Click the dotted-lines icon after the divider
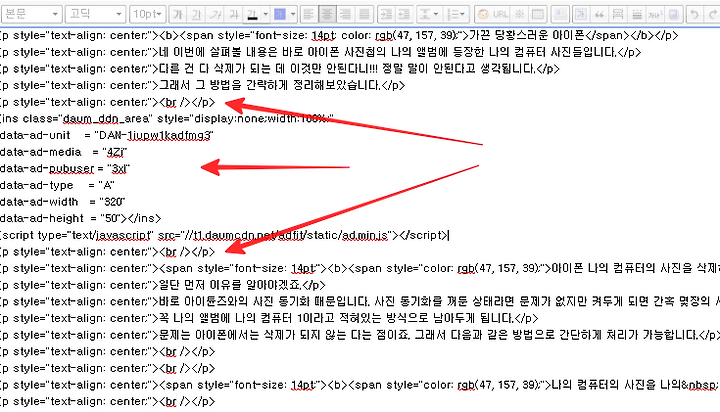This screenshot has height=412, width=720. 637,14
